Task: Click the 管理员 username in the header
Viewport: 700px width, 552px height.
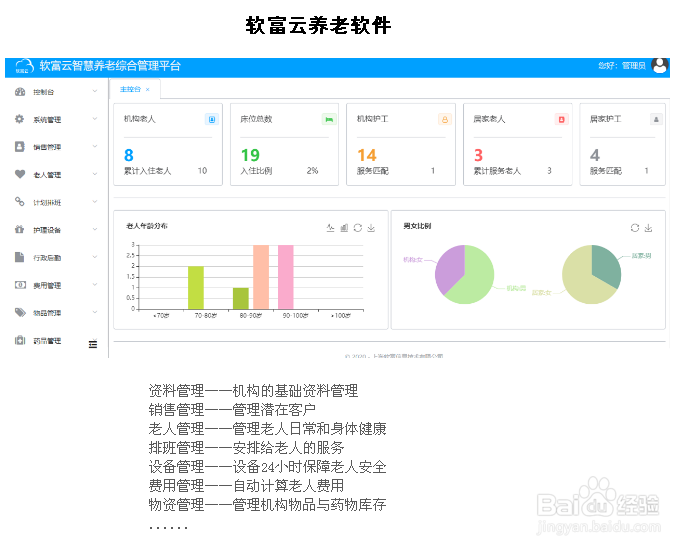Action: point(634,66)
